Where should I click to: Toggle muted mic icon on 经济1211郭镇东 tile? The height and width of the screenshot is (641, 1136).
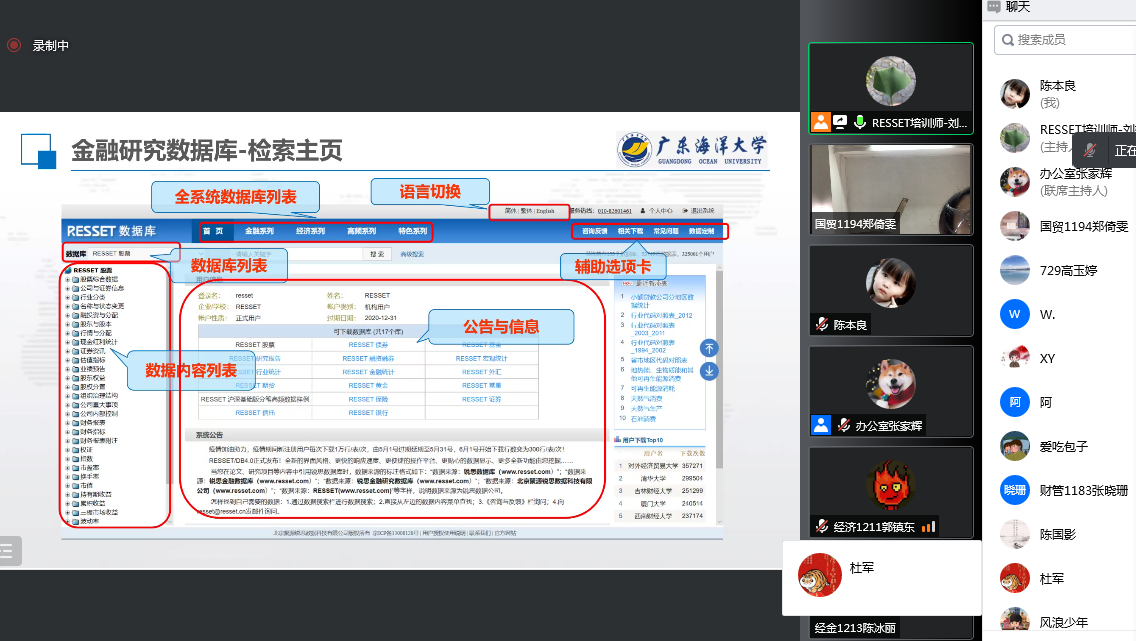pyautogui.click(x=821, y=526)
